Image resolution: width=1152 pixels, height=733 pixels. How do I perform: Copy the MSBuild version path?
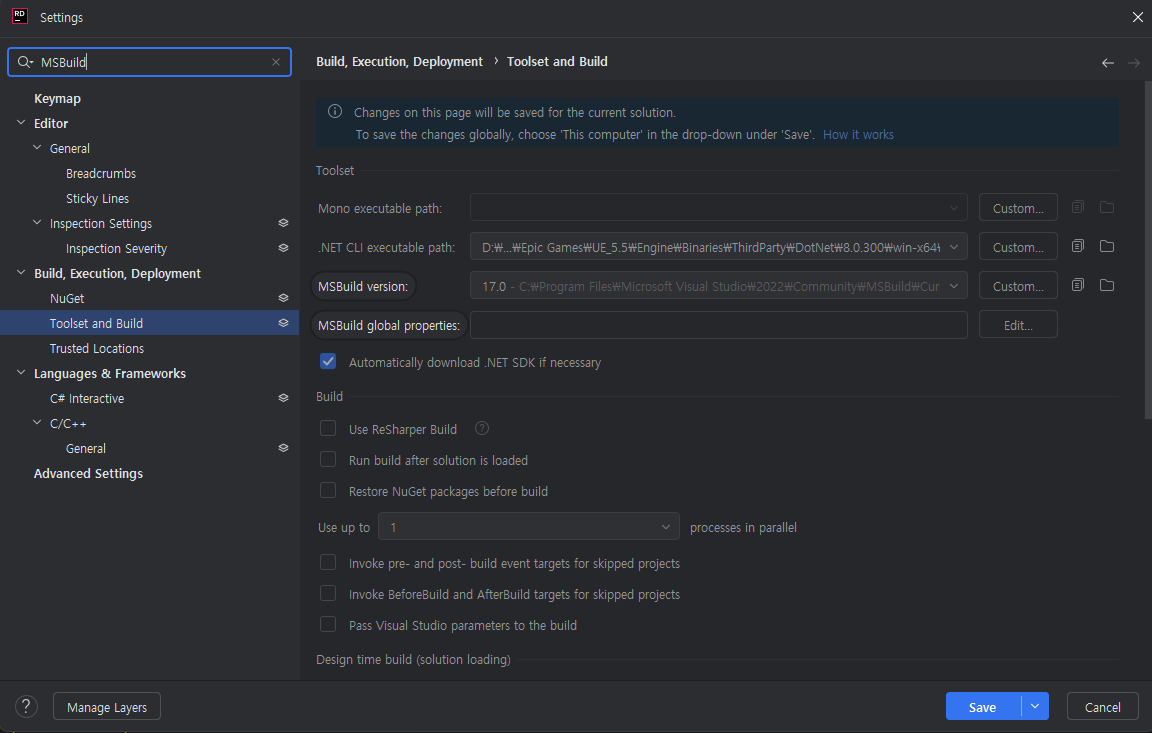[x=1077, y=285]
